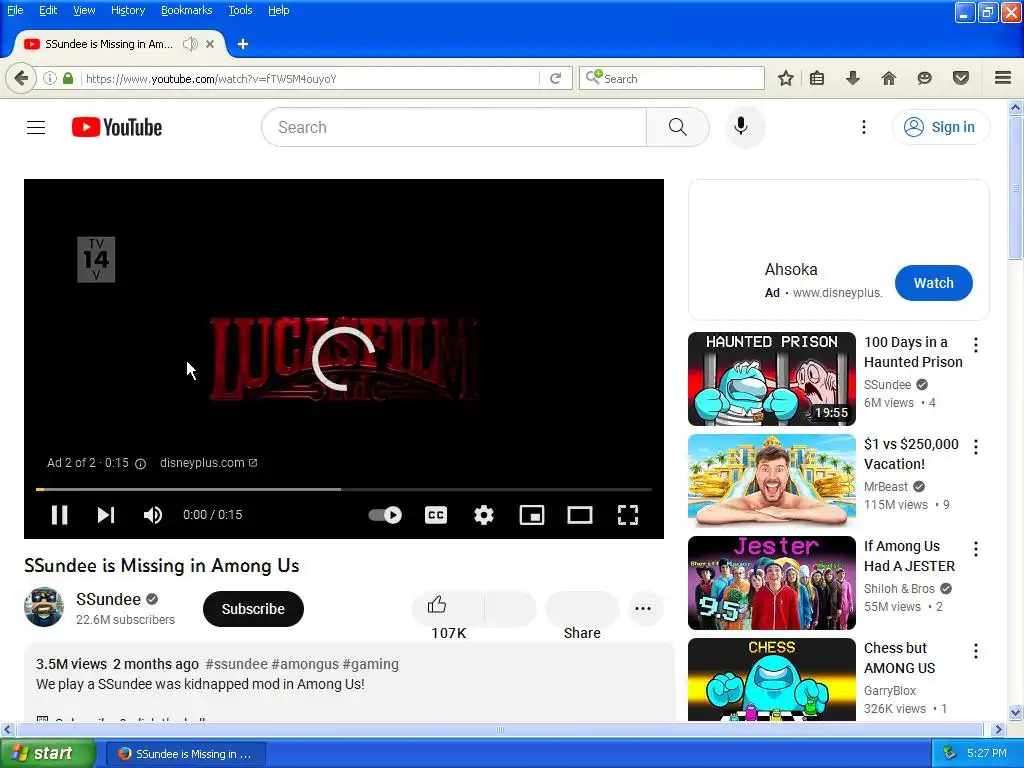The image size is (1024, 768).
Task: Mute the tab via speaker icon
Action: pyautogui.click(x=189, y=44)
